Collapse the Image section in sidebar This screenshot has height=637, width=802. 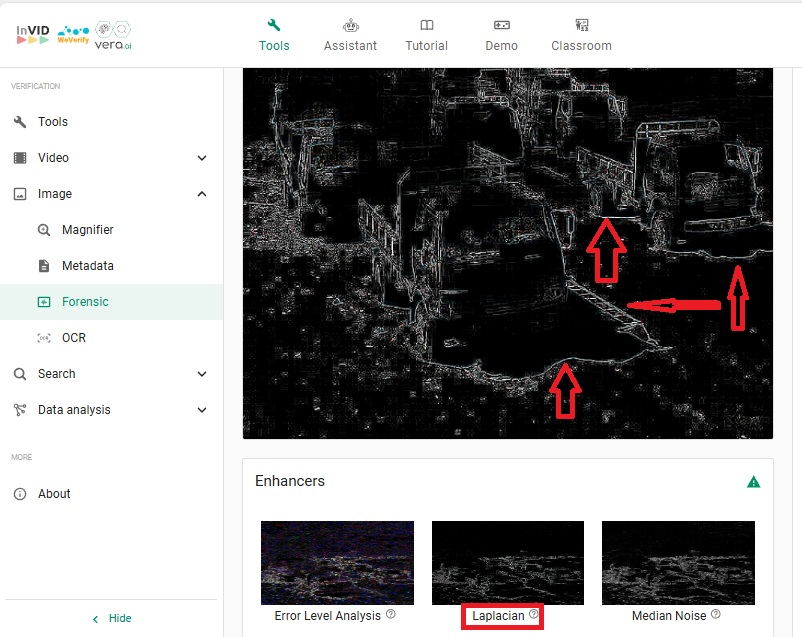pyautogui.click(x=202, y=194)
